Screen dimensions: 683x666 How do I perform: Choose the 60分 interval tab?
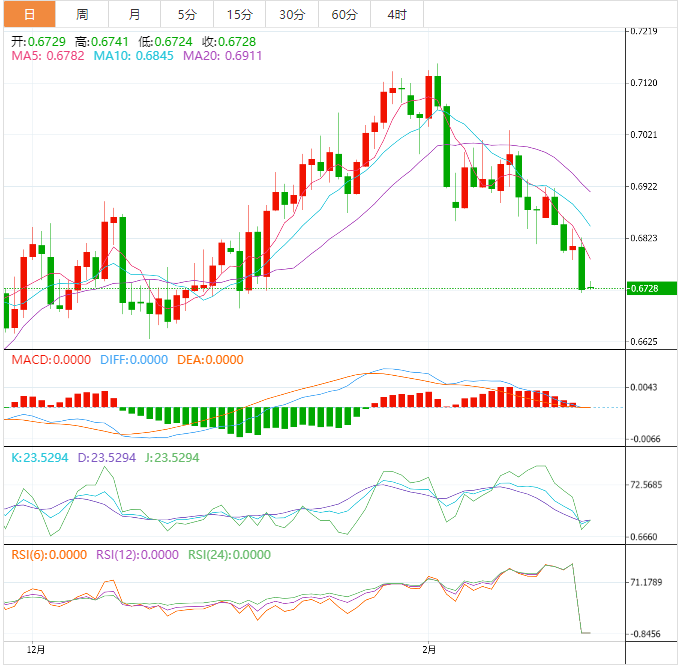(x=344, y=14)
